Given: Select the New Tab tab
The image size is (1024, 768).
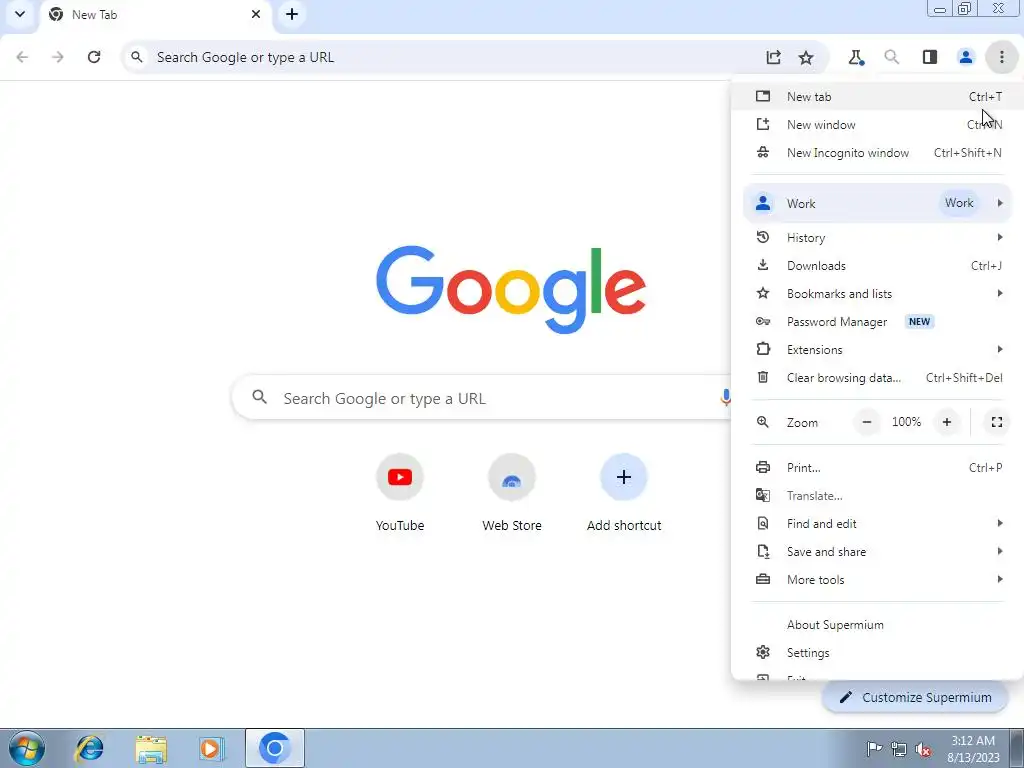Looking at the screenshot, I should [155, 14].
